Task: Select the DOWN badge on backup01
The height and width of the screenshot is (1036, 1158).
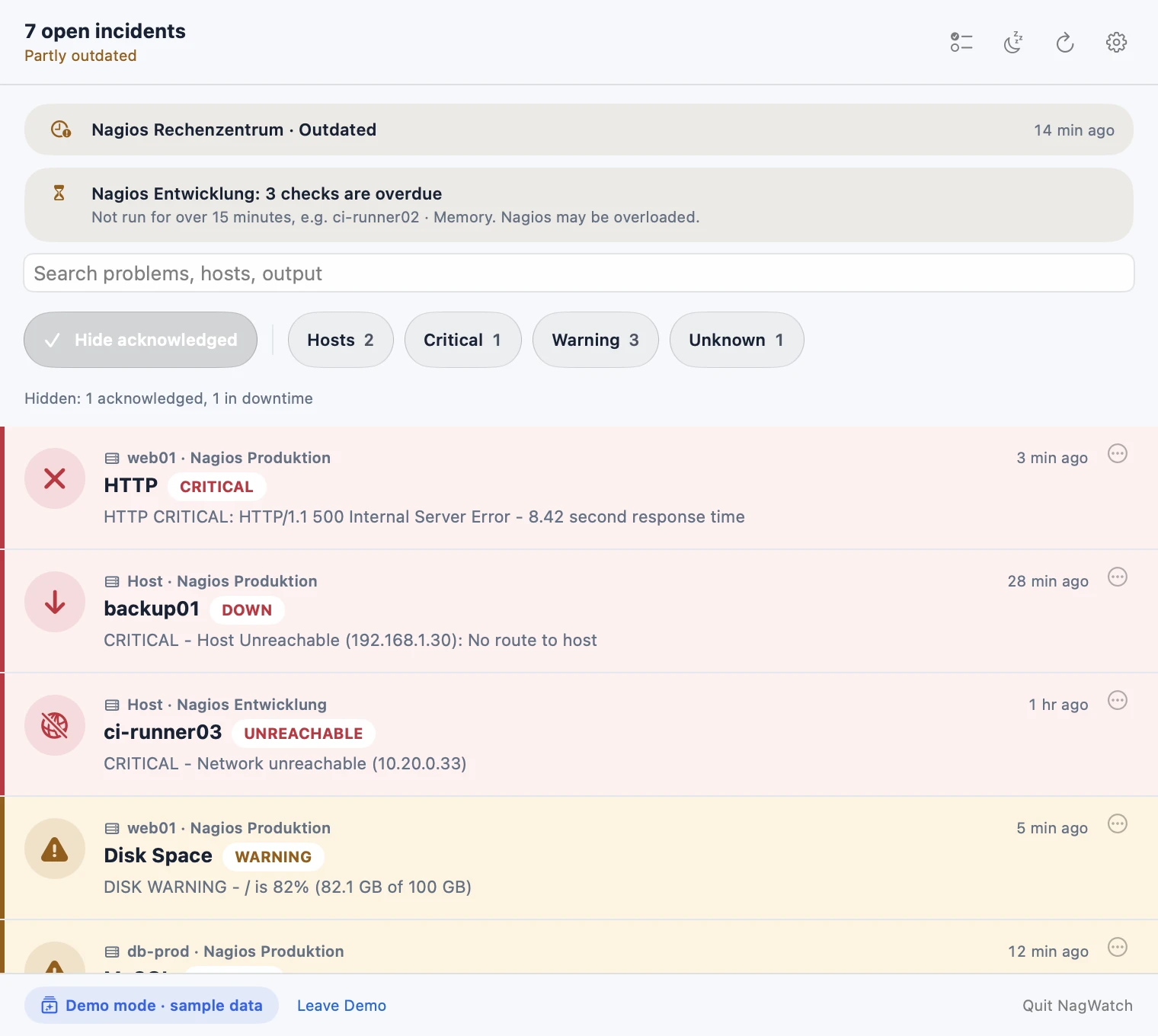Action: point(247,610)
